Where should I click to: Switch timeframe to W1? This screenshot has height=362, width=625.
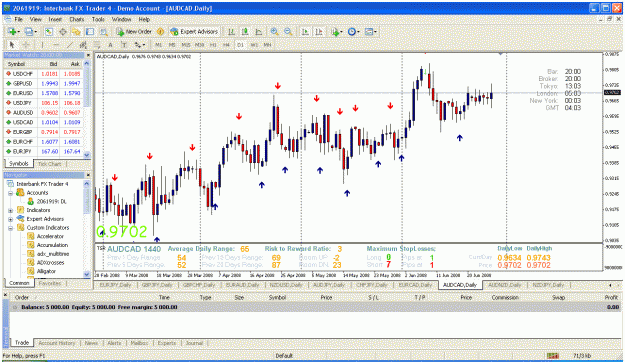[254, 45]
